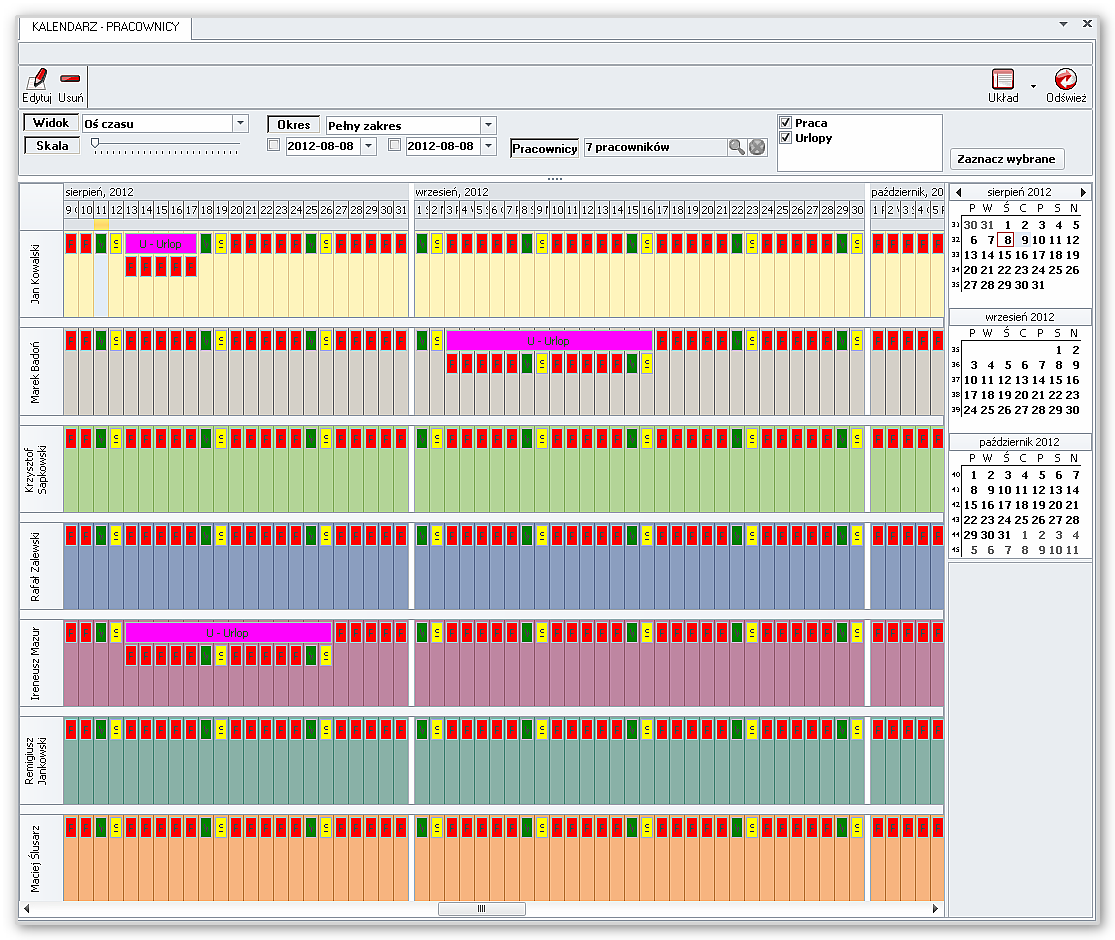Uncheck the Praca checkbox
The height and width of the screenshot is (940, 1115).
point(786,123)
